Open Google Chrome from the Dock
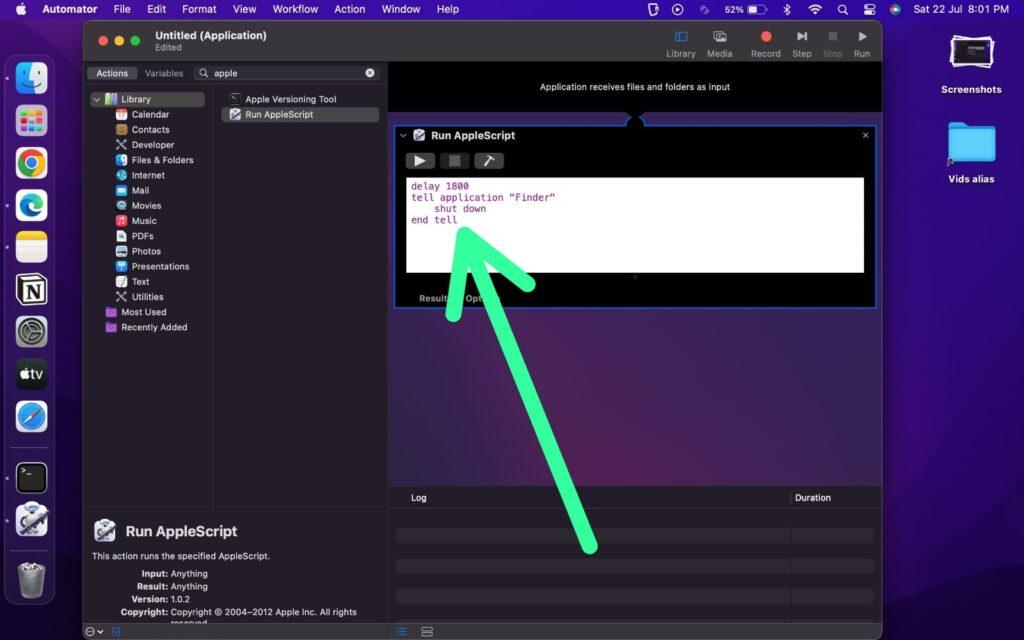This screenshot has width=1024, height=640. tap(31, 163)
